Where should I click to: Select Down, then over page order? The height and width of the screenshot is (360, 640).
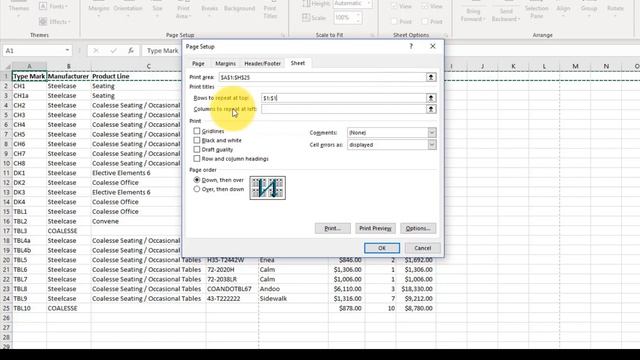[197, 180]
